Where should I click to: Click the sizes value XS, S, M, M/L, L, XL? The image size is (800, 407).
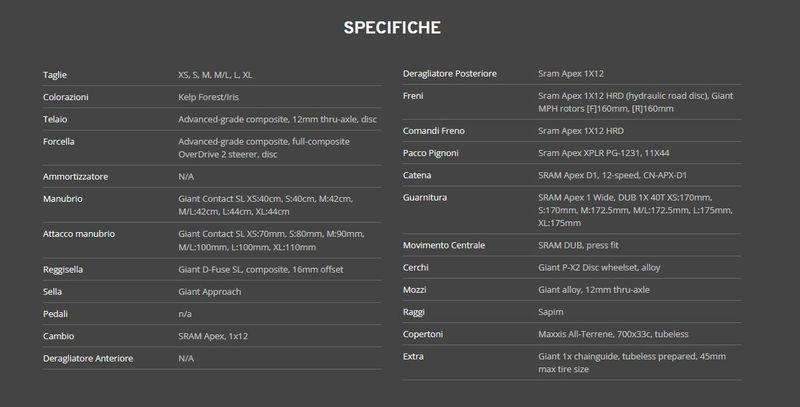pyautogui.click(x=215, y=75)
